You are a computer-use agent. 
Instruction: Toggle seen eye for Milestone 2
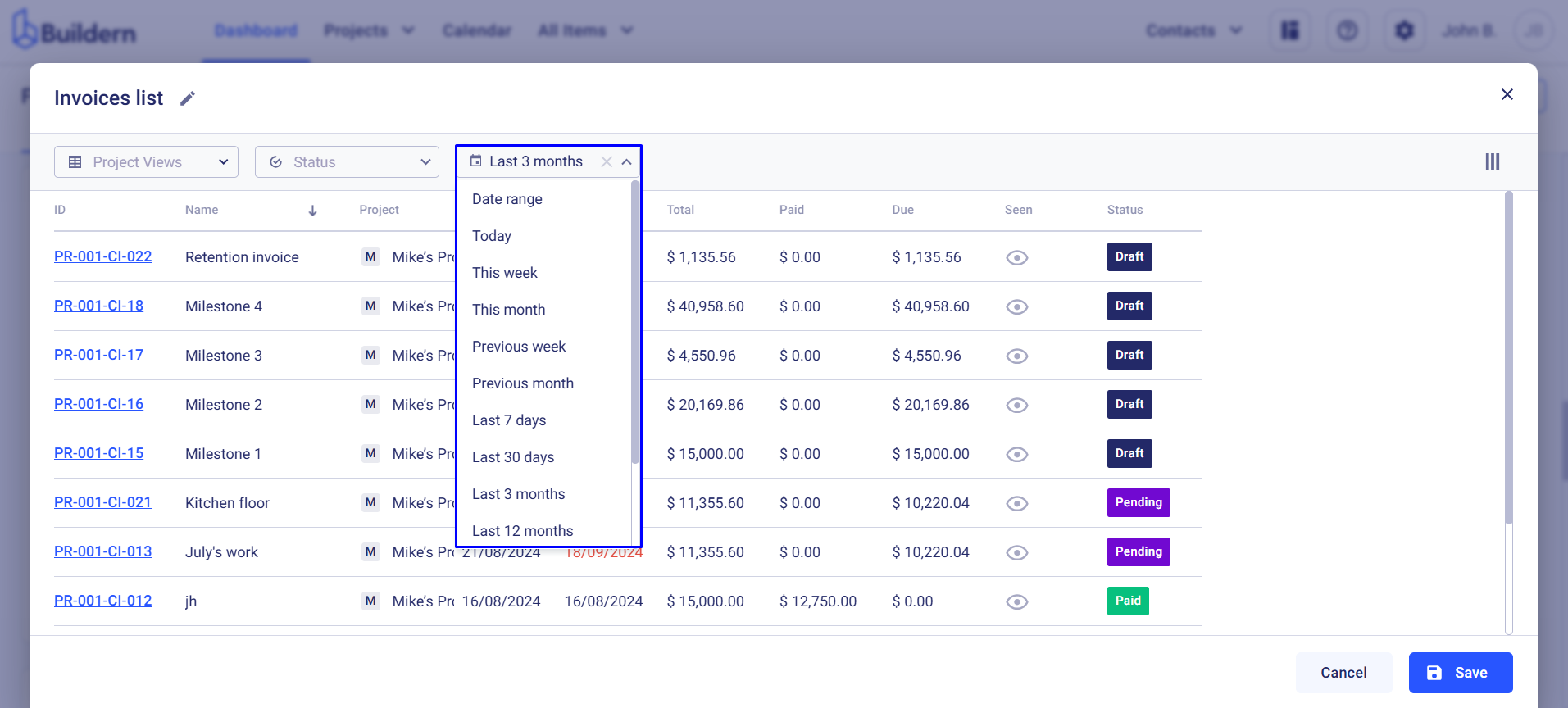pyautogui.click(x=1017, y=405)
